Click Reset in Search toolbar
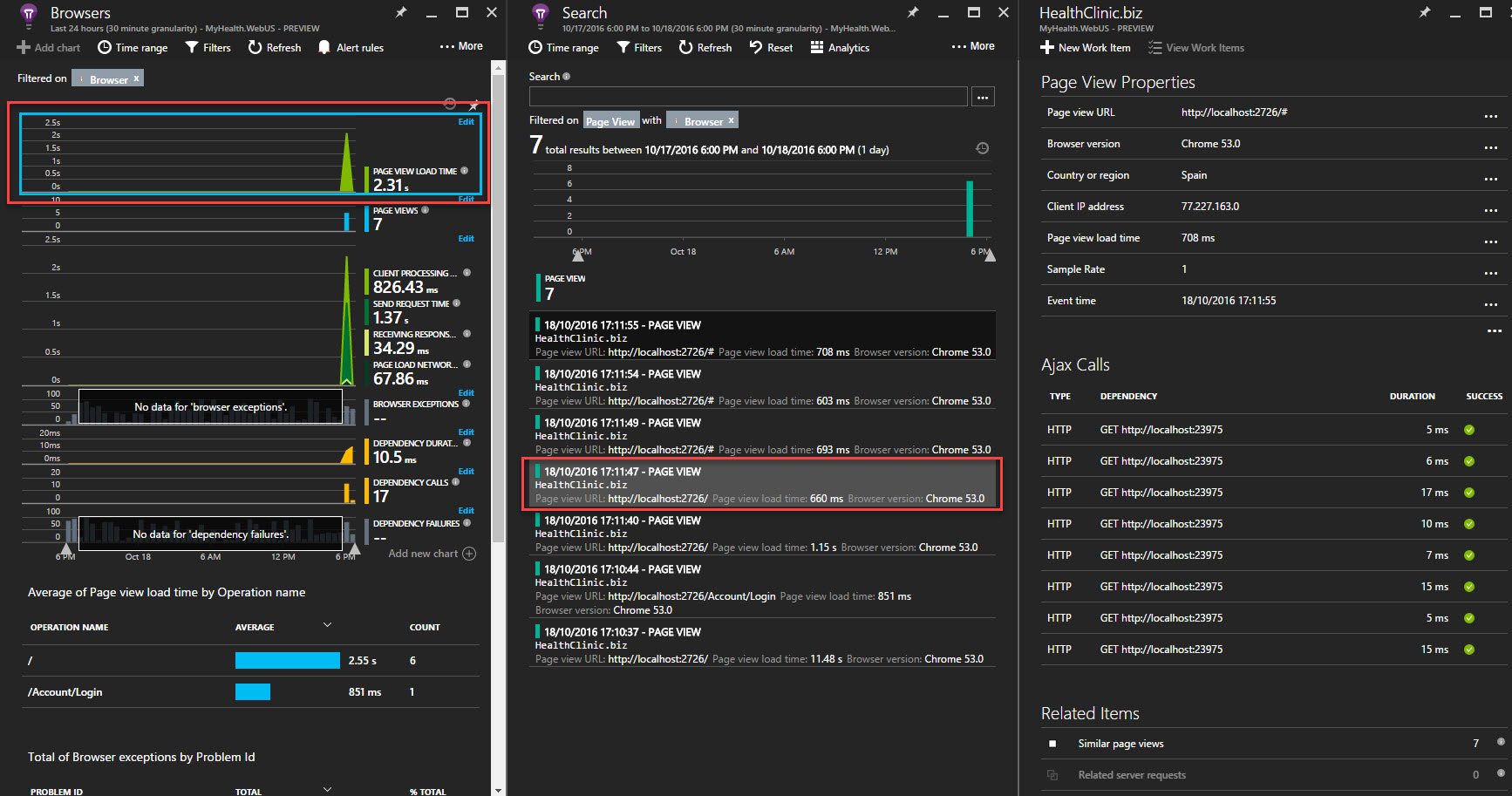 [771, 48]
